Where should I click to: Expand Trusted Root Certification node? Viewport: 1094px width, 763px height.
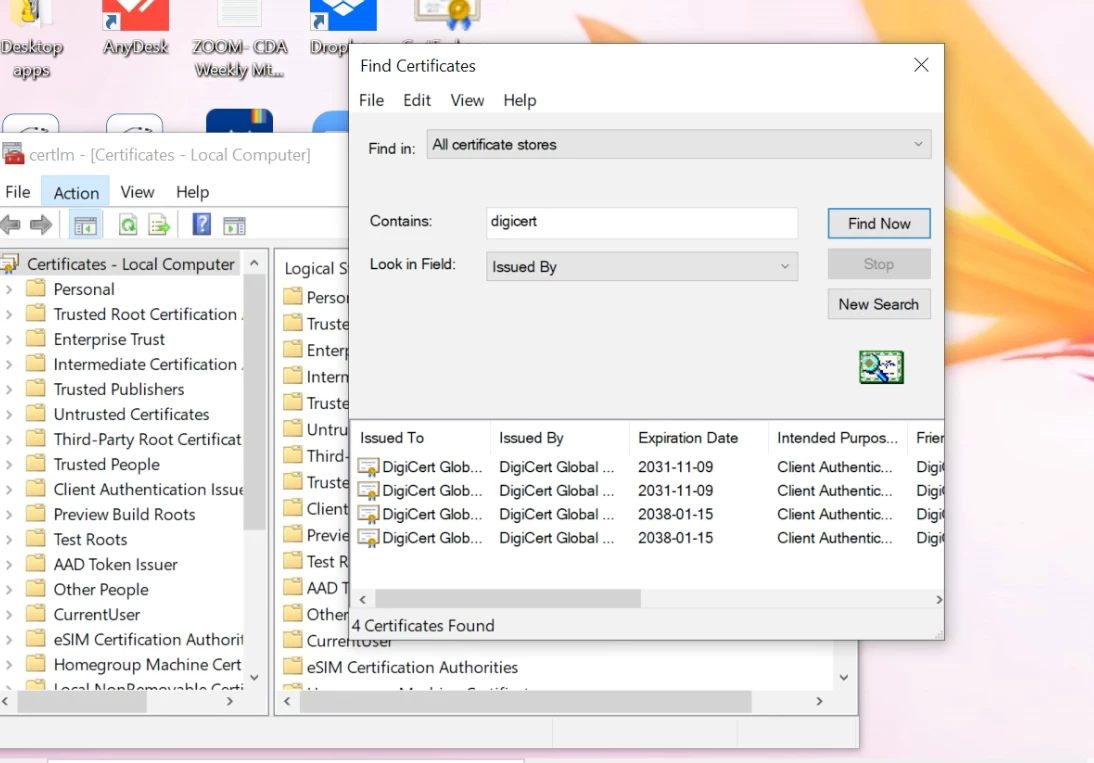tap(9, 314)
